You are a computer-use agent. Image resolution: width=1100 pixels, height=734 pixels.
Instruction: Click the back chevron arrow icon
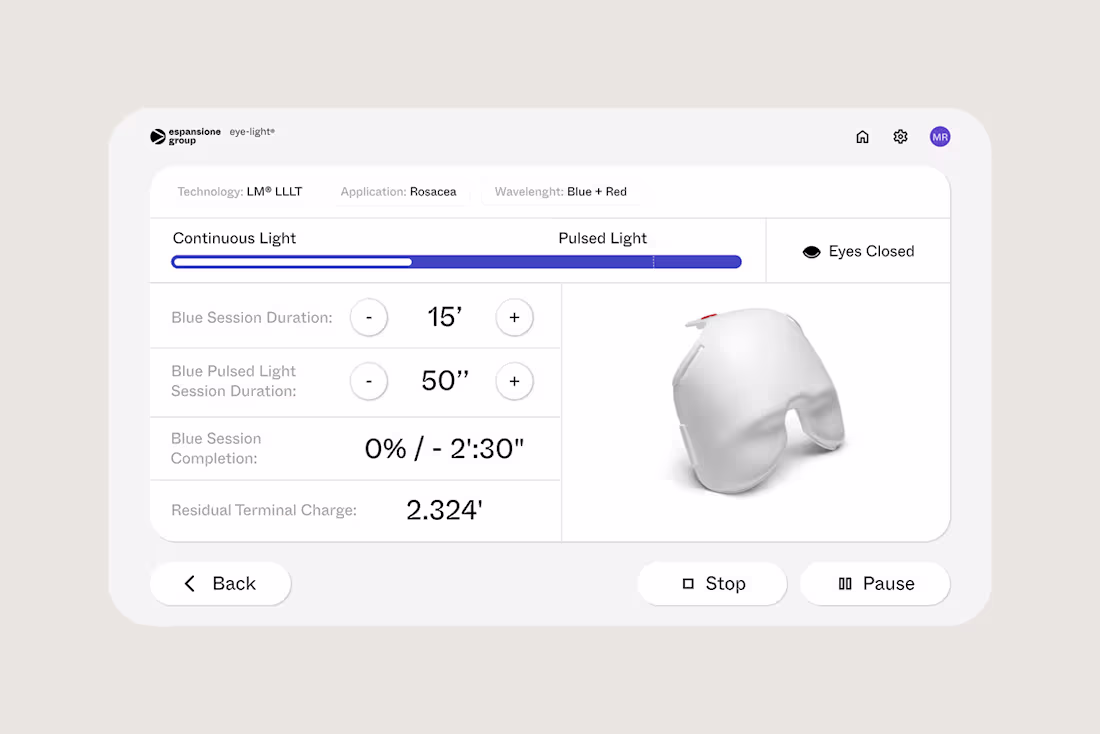[x=189, y=583]
